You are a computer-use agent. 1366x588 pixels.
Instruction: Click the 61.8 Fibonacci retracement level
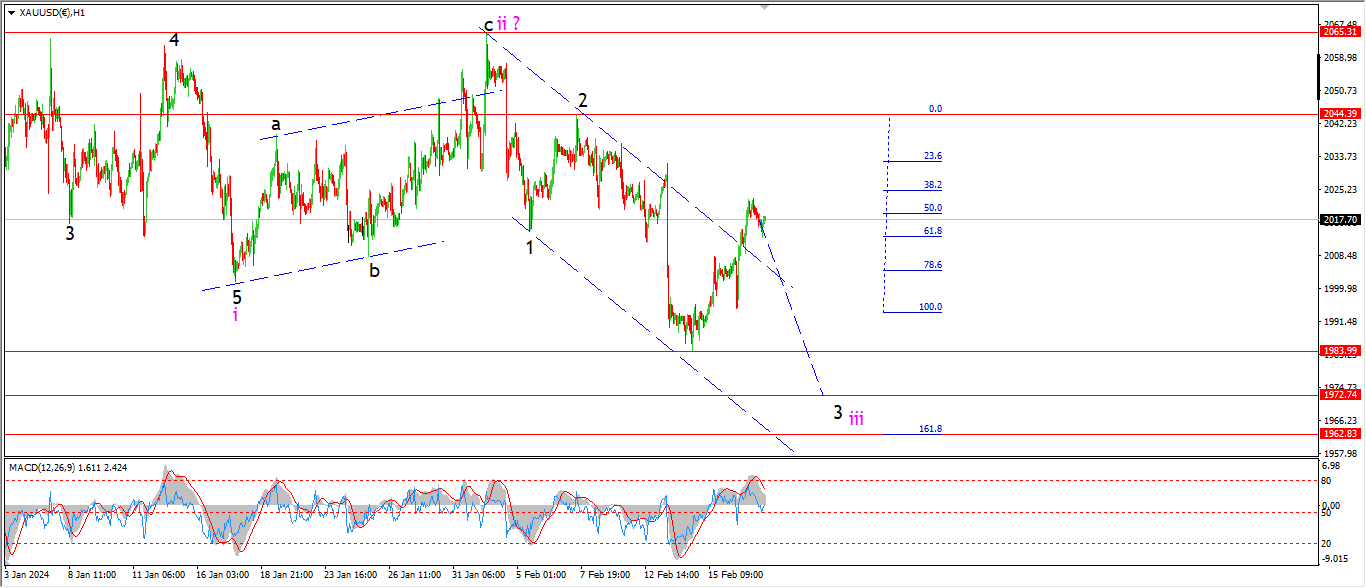click(x=932, y=231)
